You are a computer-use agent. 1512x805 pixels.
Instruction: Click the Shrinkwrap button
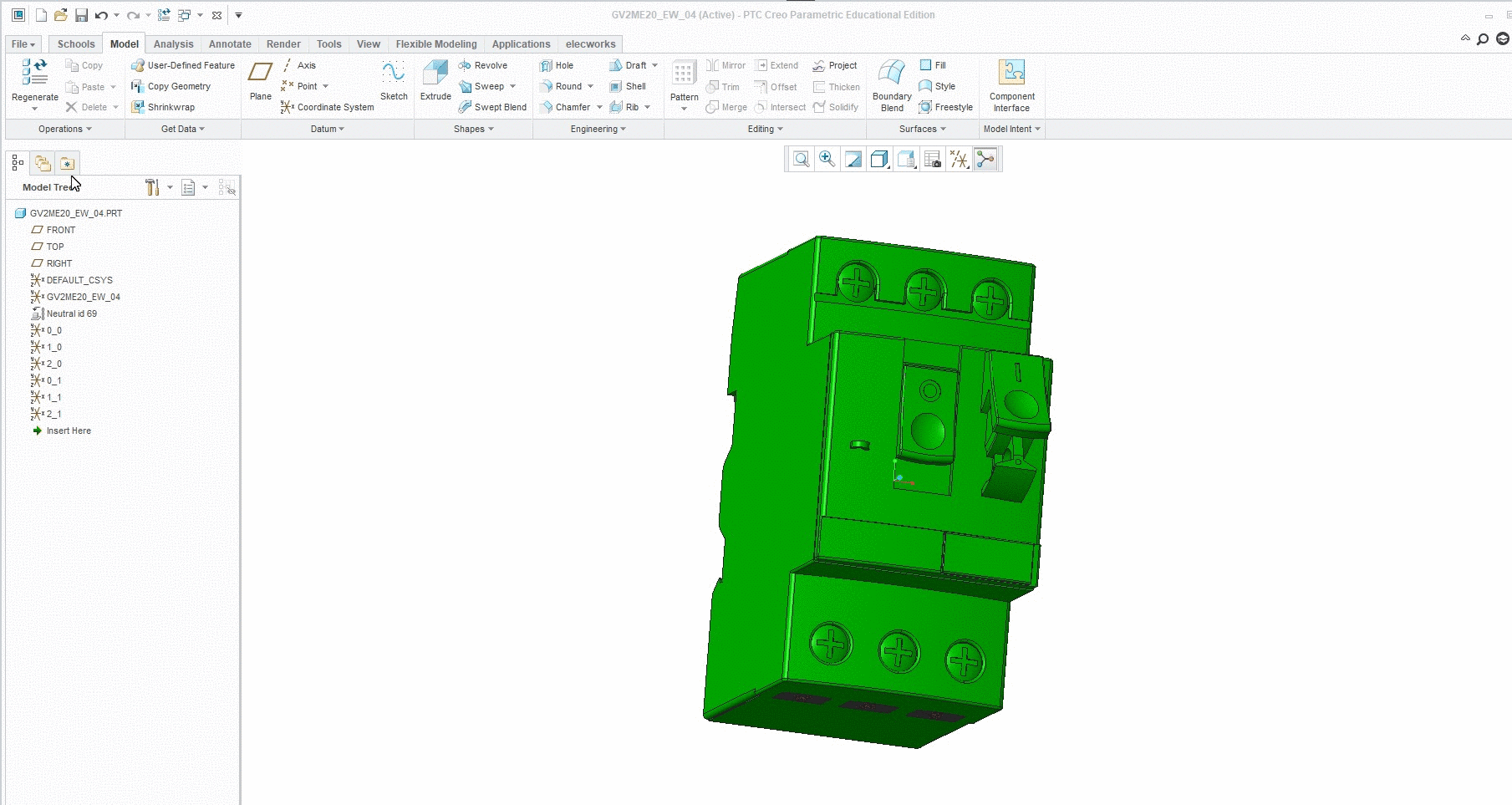[x=163, y=107]
